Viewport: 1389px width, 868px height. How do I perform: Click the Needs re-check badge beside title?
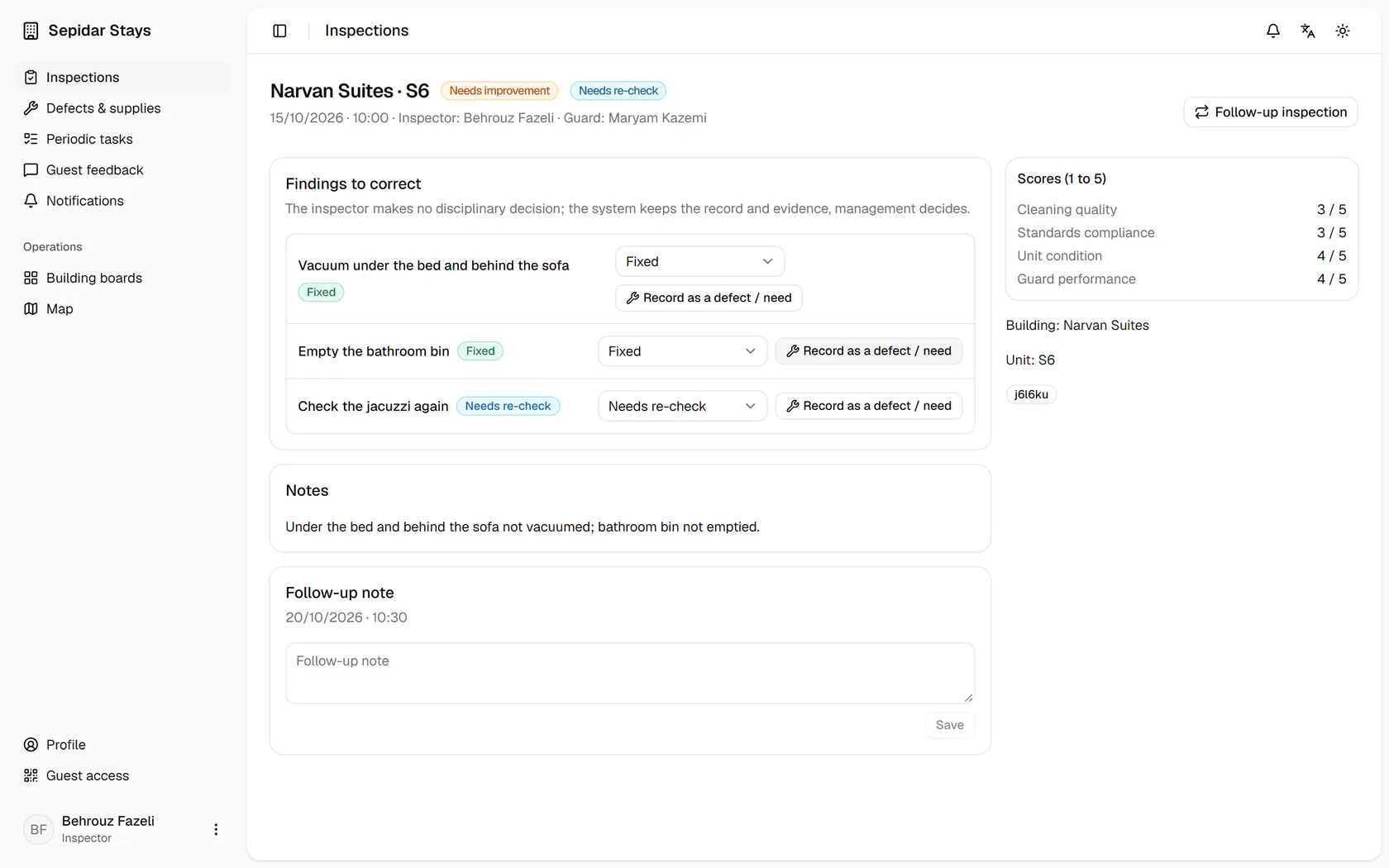618,91
